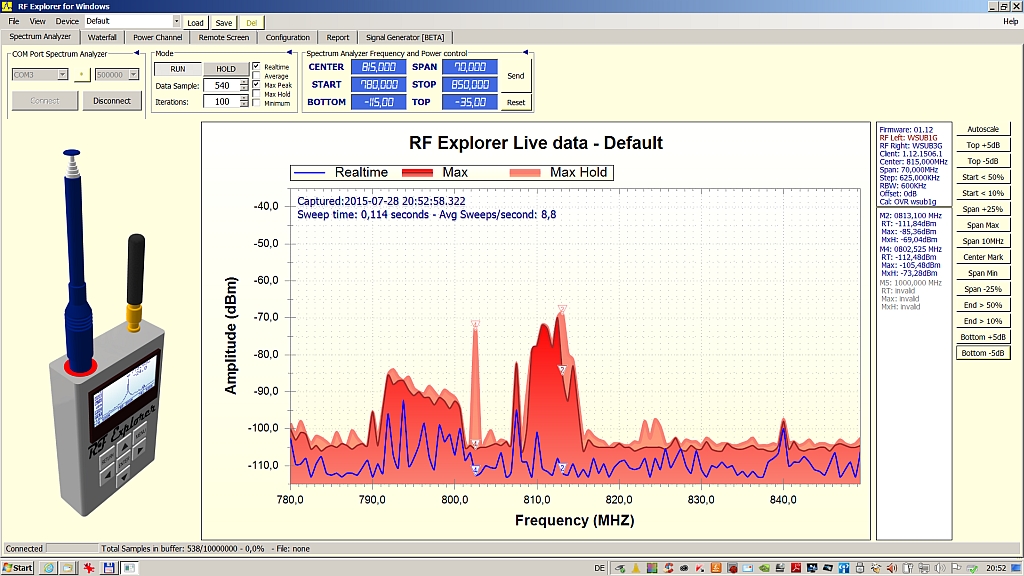Open the Device menu
This screenshot has height=576, width=1024.
point(67,22)
